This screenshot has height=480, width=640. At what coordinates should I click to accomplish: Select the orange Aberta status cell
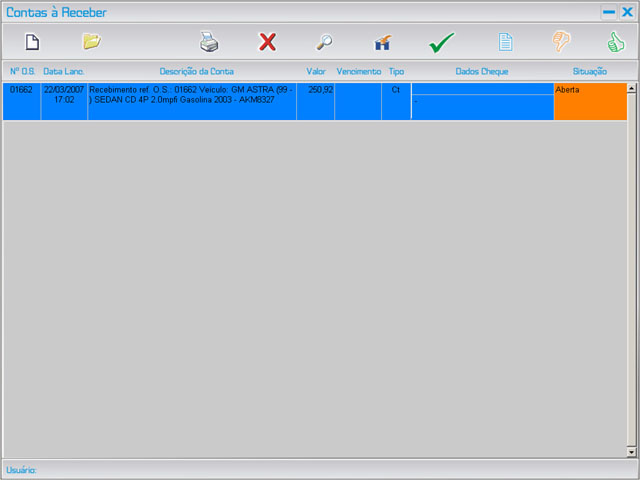click(x=590, y=102)
